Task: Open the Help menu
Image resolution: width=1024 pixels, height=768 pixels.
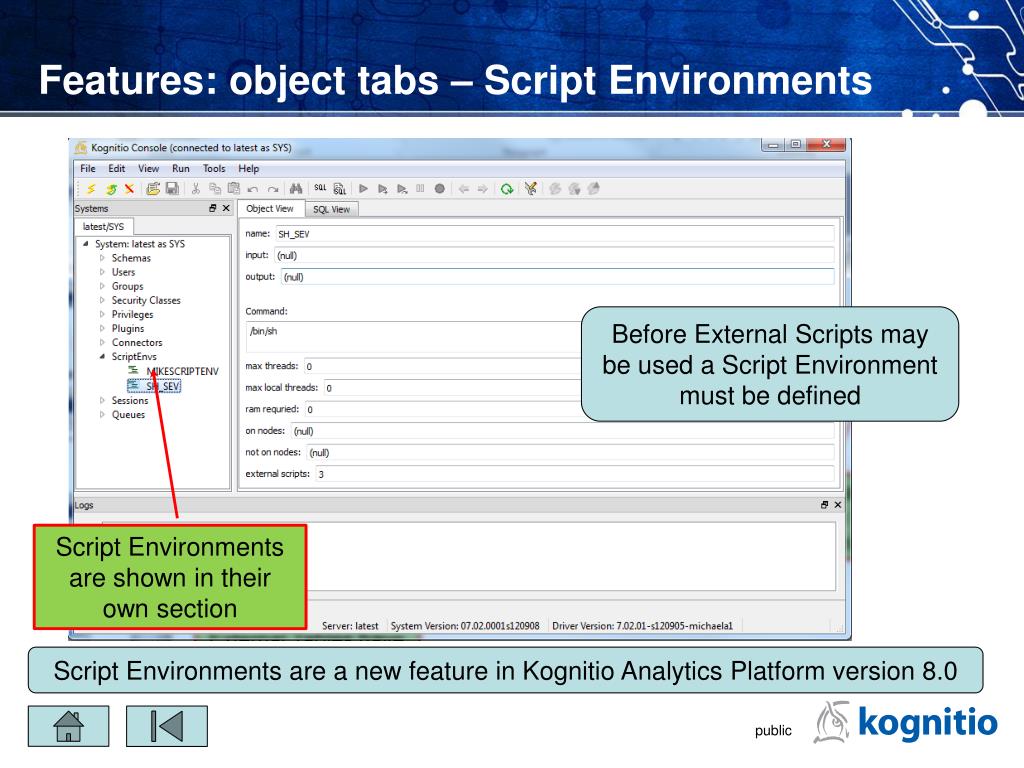Action: point(248,168)
